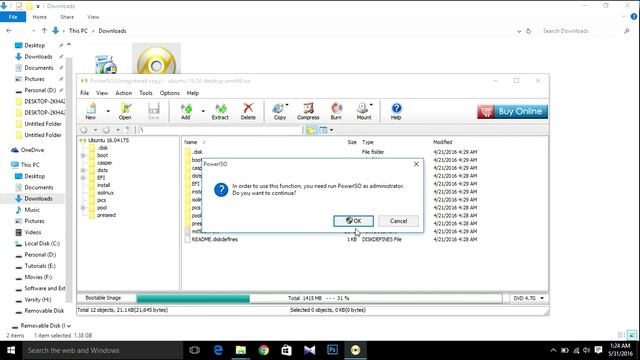Open PowerISO File menu
The height and width of the screenshot is (360, 640).
84,93
